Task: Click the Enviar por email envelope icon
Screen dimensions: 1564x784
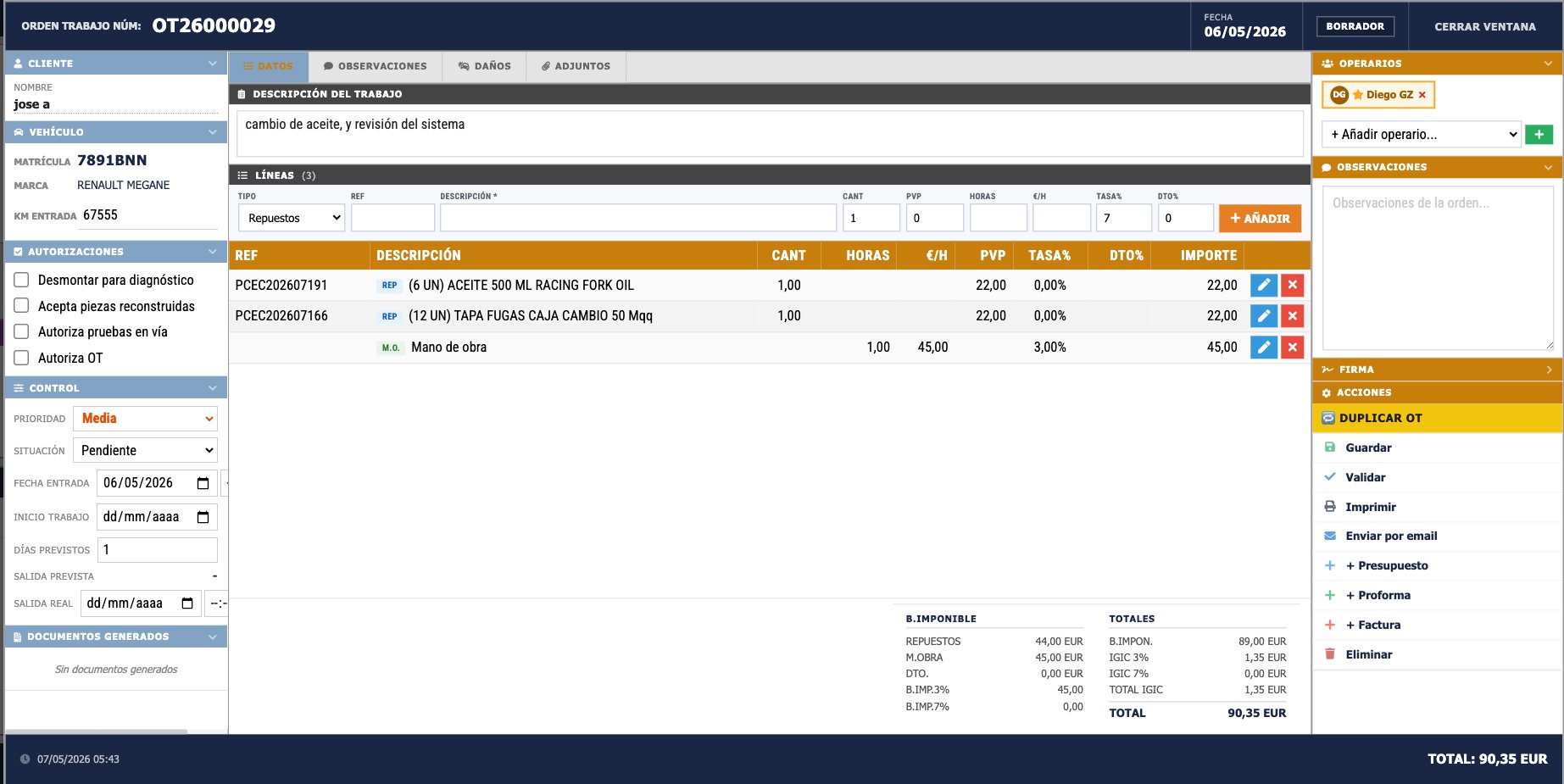Action: (1330, 536)
